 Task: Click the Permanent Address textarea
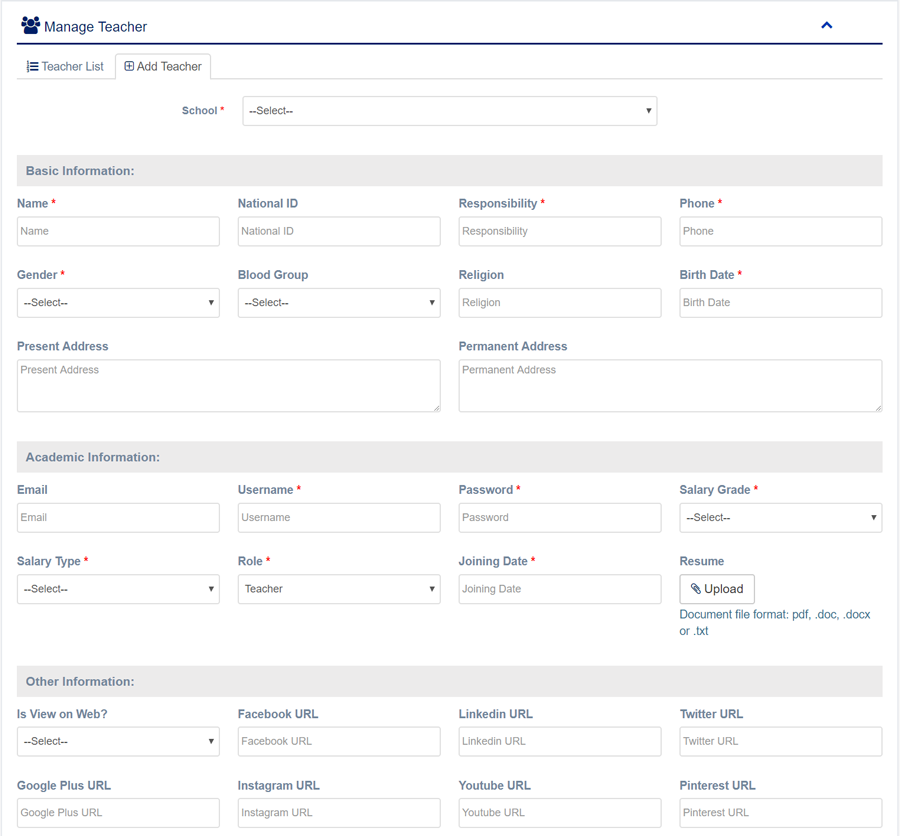point(670,386)
